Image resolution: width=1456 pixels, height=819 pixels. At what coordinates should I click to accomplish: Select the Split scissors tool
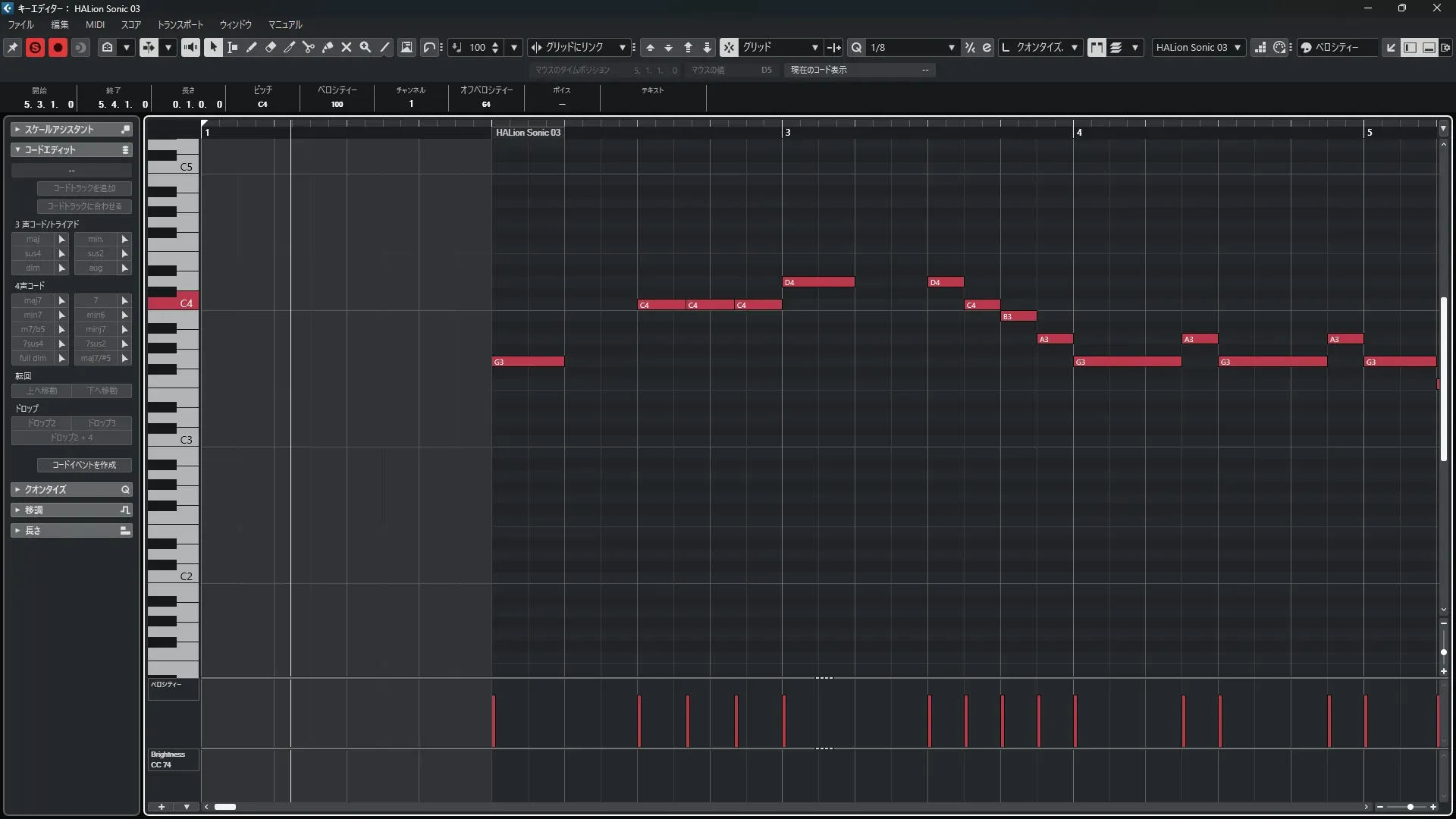click(x=308, y=47)
